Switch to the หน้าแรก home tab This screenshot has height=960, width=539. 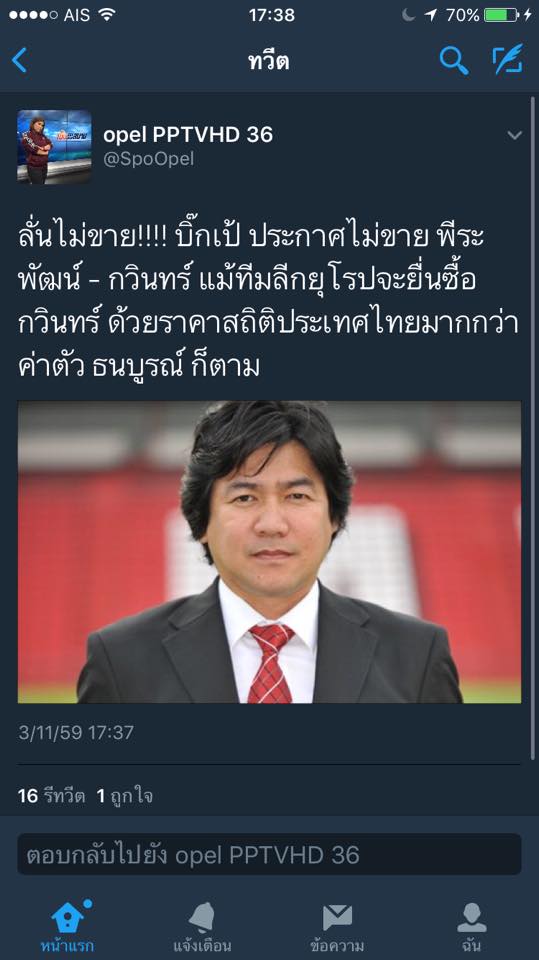[67, 926]
